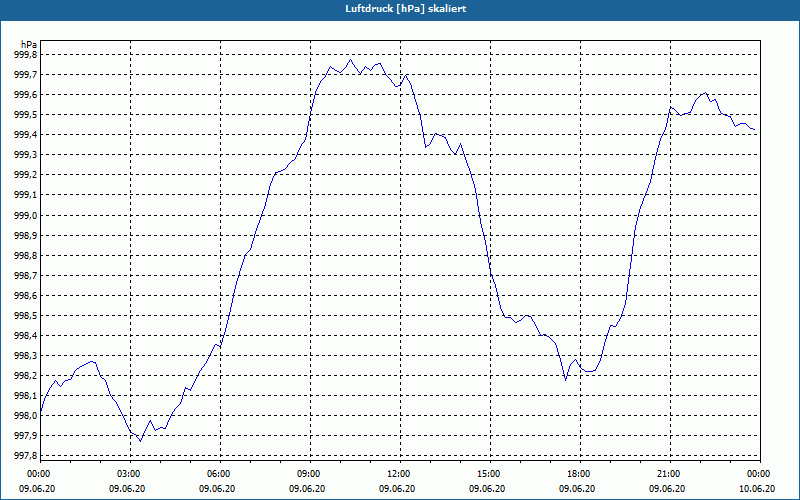Select the 998,3 y-axis label
The image size is (800, 500).
coord(25,356)
